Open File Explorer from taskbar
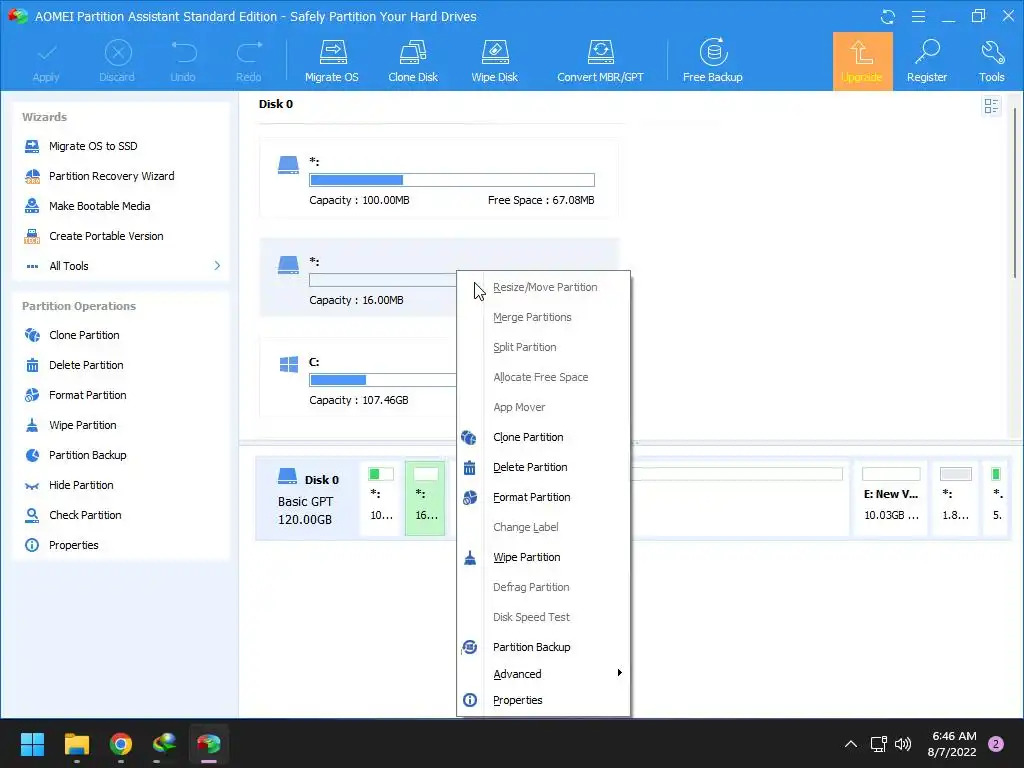The width and height of the screenshot is (1024, 768). [76, 744]
